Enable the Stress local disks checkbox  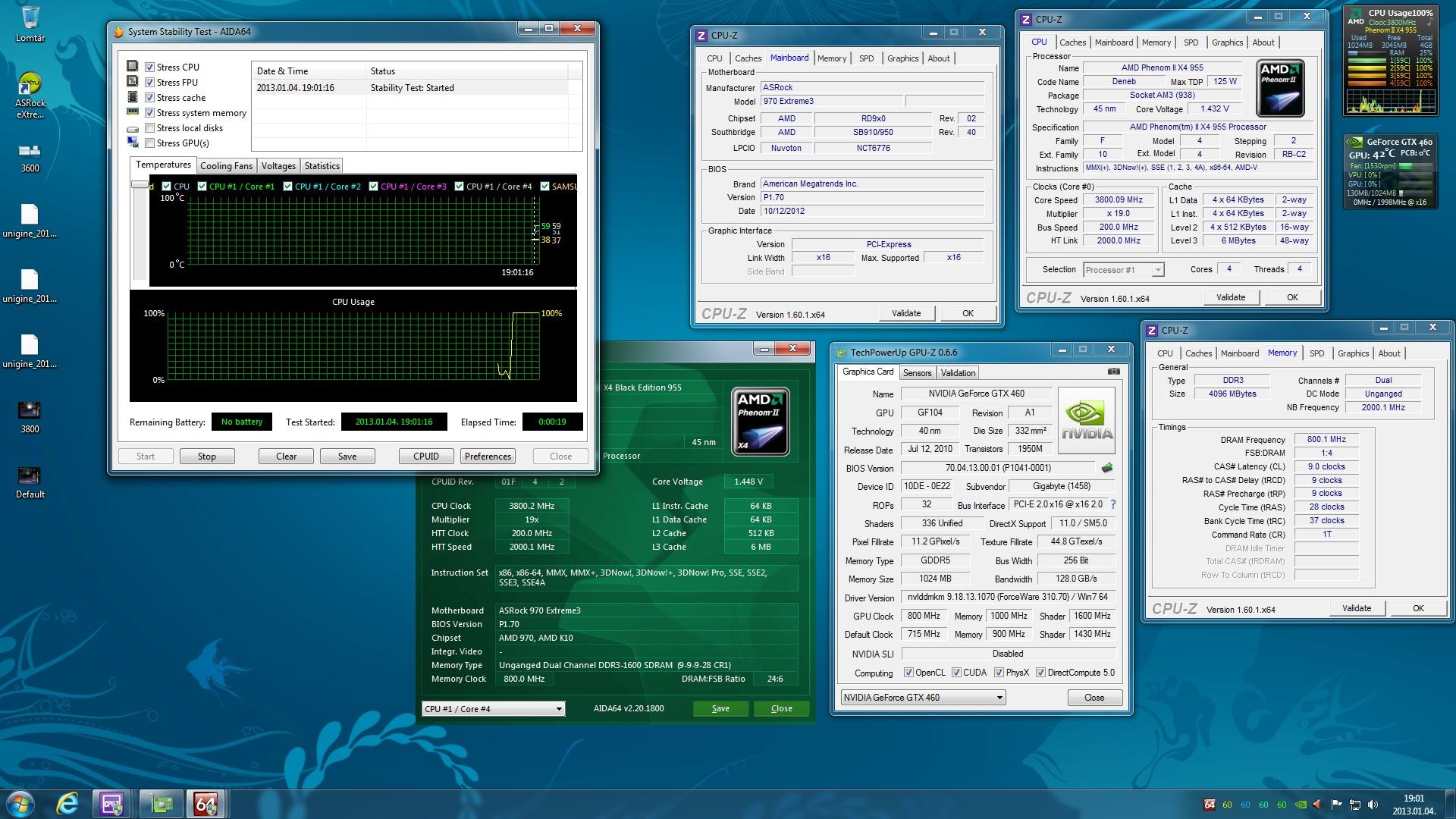pos(150,127)
